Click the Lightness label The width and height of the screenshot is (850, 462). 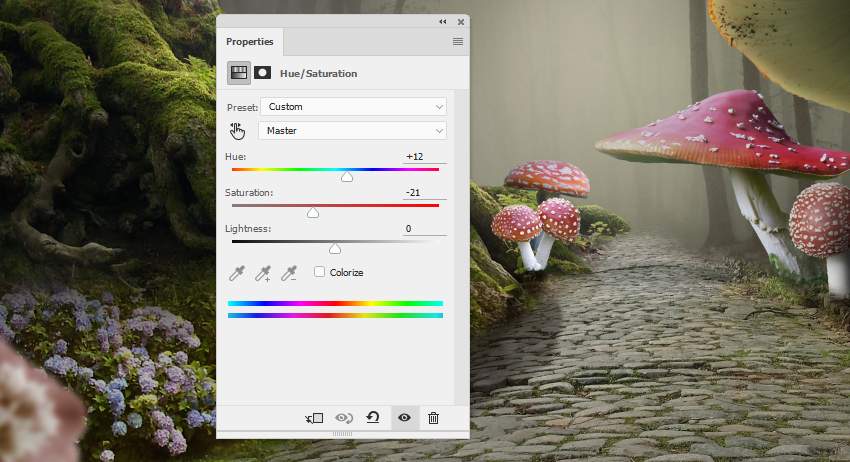248,229
